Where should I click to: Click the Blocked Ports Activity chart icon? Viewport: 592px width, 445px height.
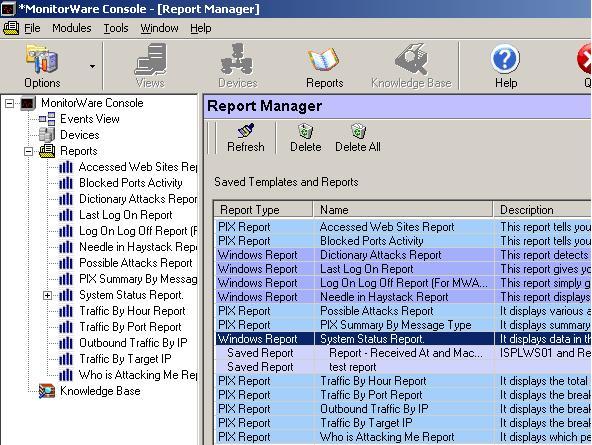[66, 183]
